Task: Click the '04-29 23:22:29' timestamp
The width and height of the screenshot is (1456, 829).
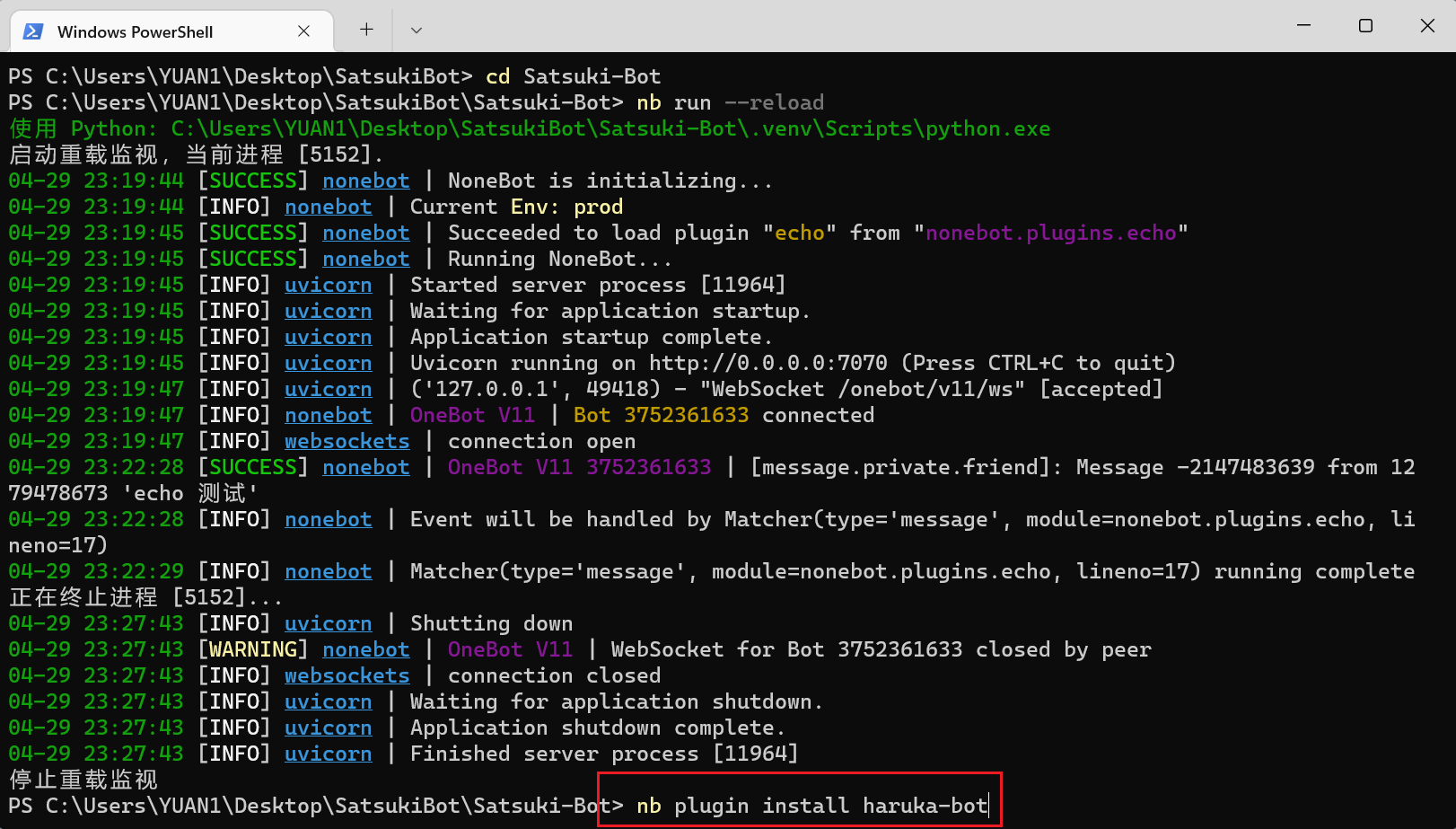Action: 96,571
